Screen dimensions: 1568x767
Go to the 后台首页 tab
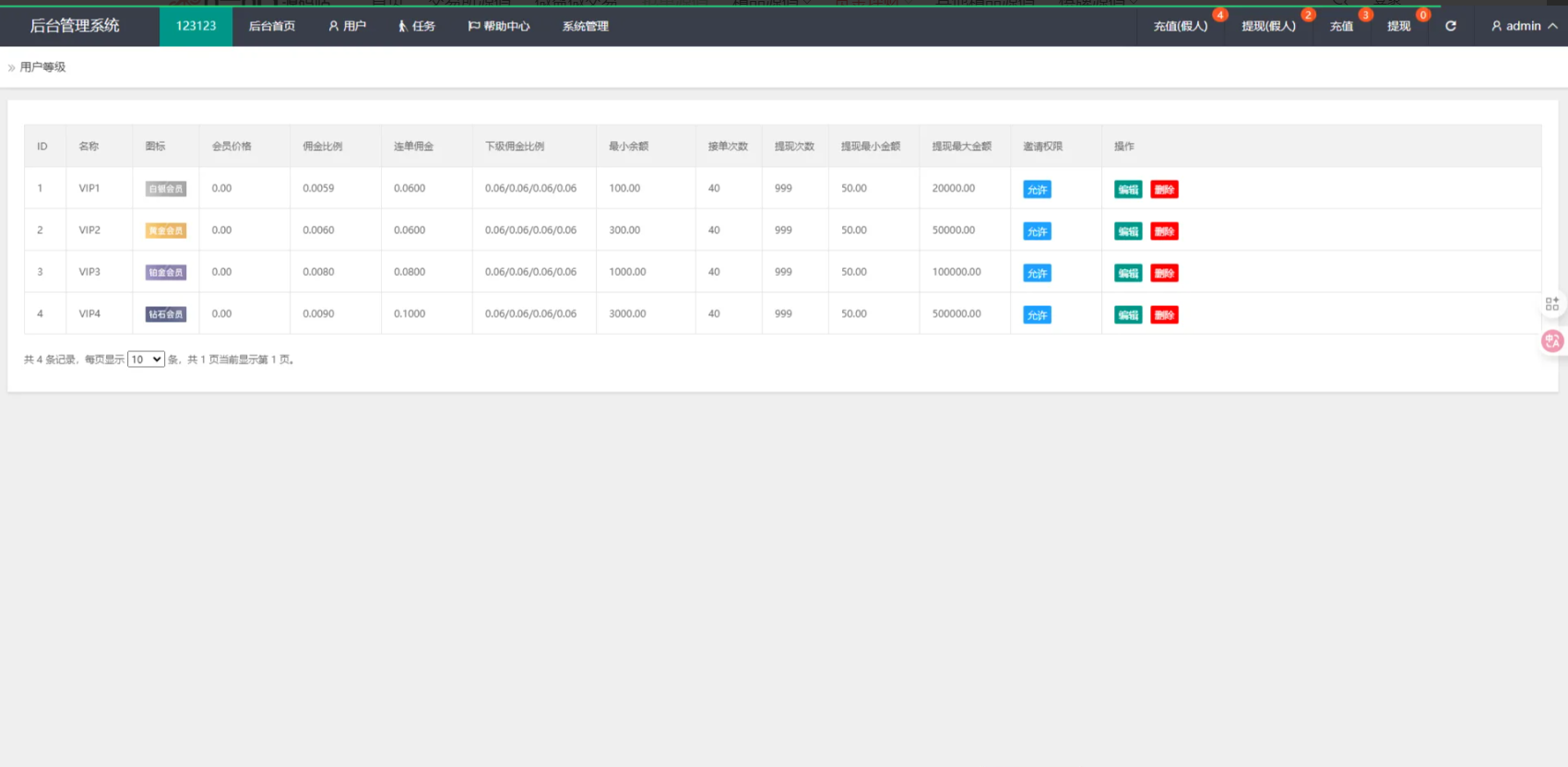point(272,26)
